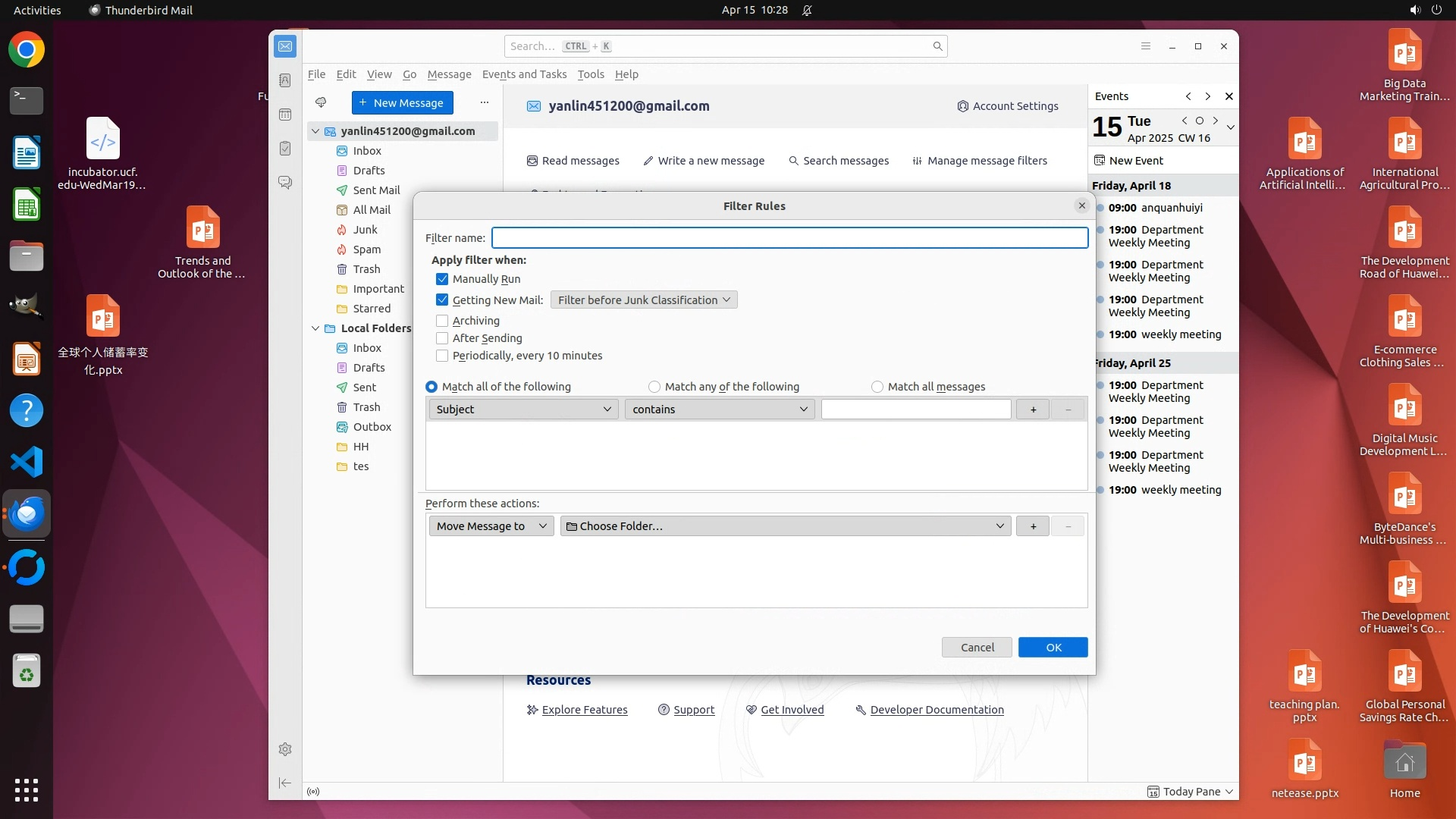1456x819 pixels.
Task: Confirm filter with OK button
Action: [x=1053, y=648]
